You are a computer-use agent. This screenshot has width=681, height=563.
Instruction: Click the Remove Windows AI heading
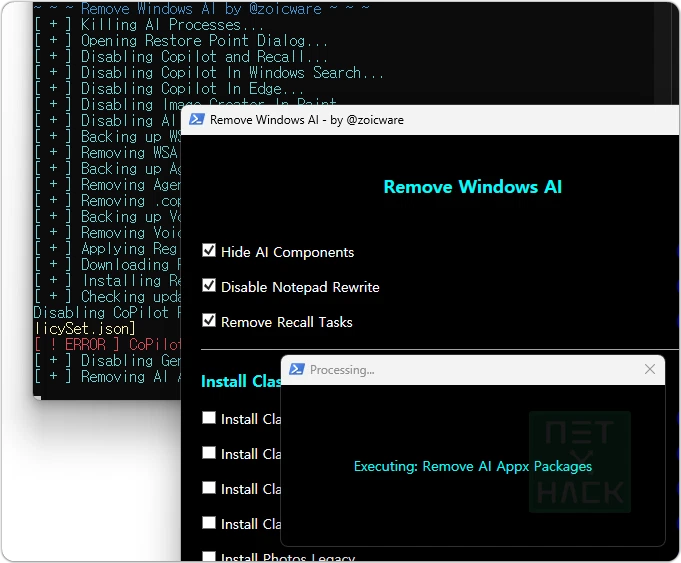pyautogui.click(x=473, y=187)
